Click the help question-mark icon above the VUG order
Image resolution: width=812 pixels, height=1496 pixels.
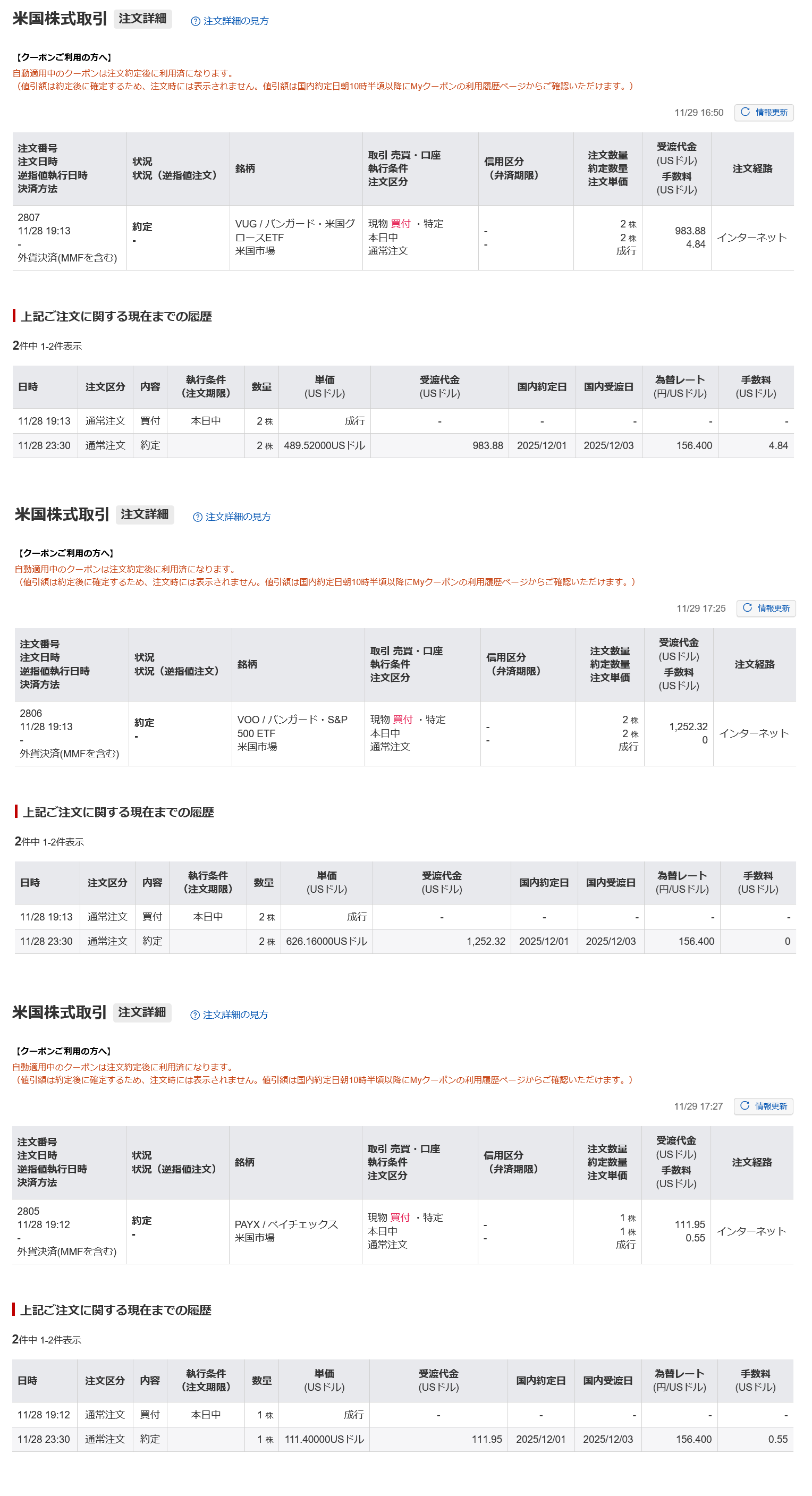[x=196, y=21]
